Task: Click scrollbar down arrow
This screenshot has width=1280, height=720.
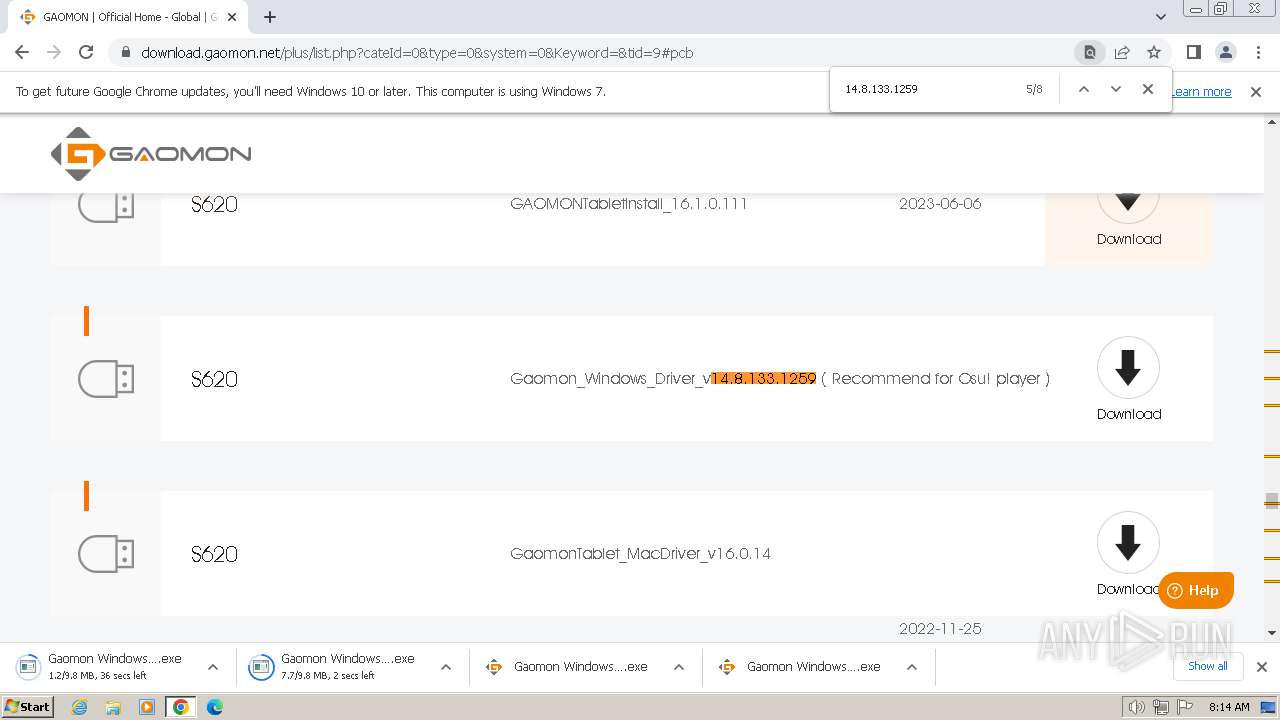Action: (1272, 633)
